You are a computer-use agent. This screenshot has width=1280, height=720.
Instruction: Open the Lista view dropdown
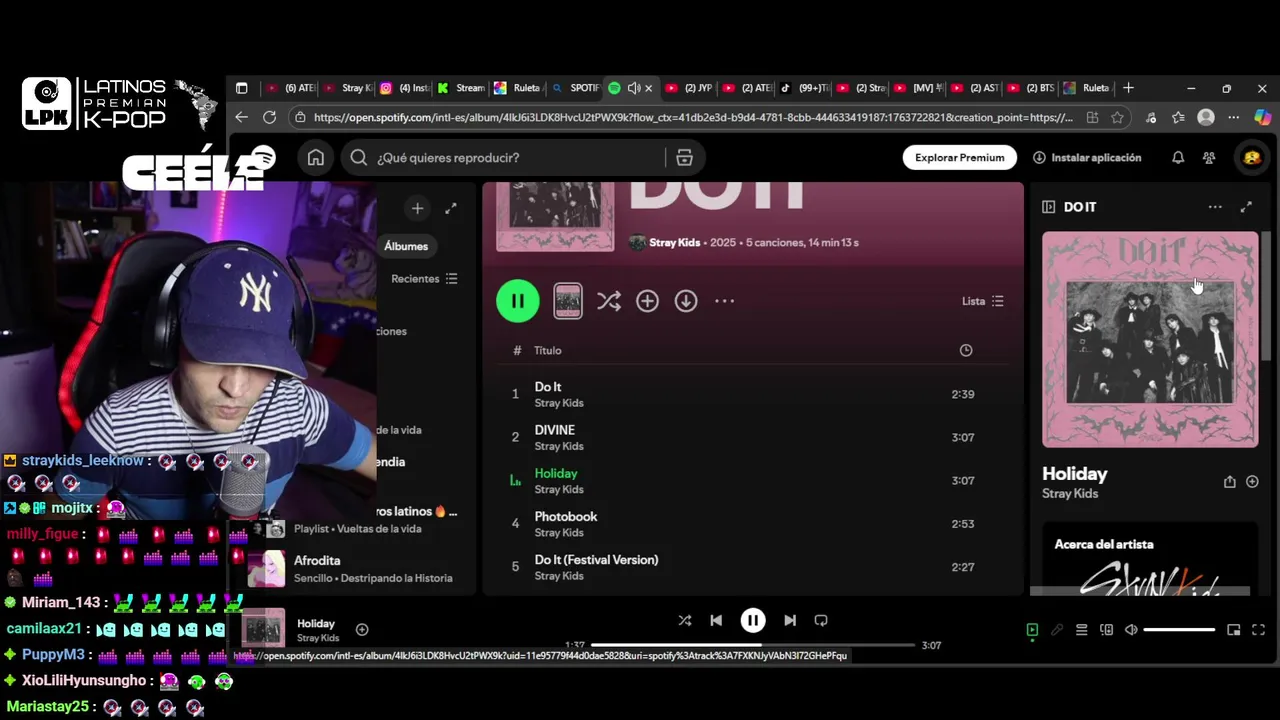(982, 301)
